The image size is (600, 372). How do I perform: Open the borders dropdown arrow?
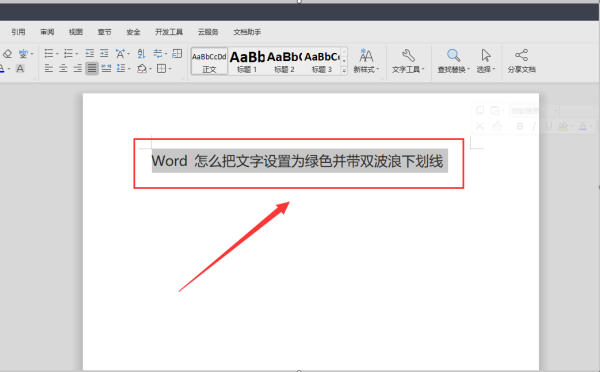point(170,69)
